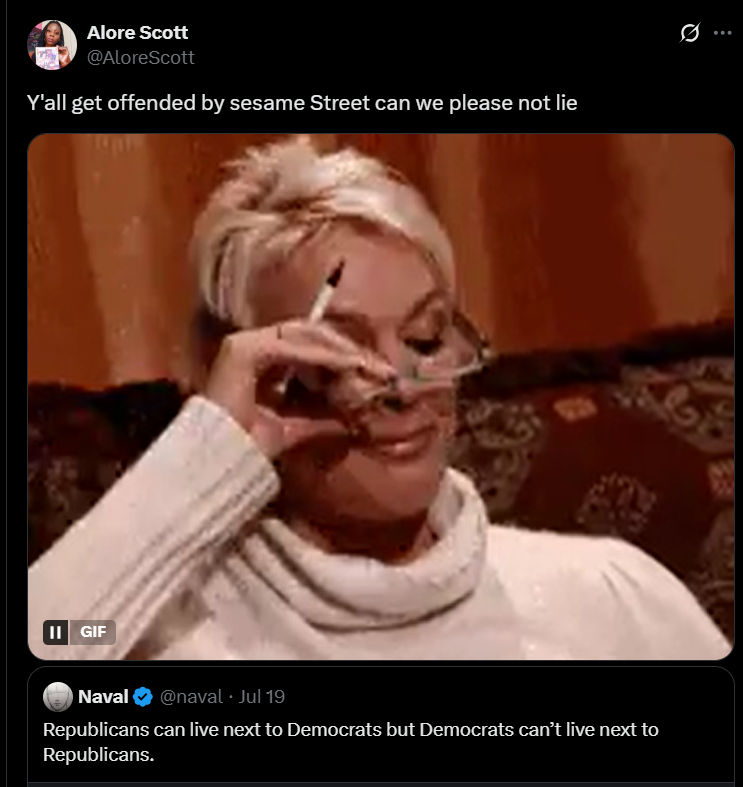Screen dimensions: 743x787
Task: Open Alore Scott's profile picture
Action: pos(52,45)
